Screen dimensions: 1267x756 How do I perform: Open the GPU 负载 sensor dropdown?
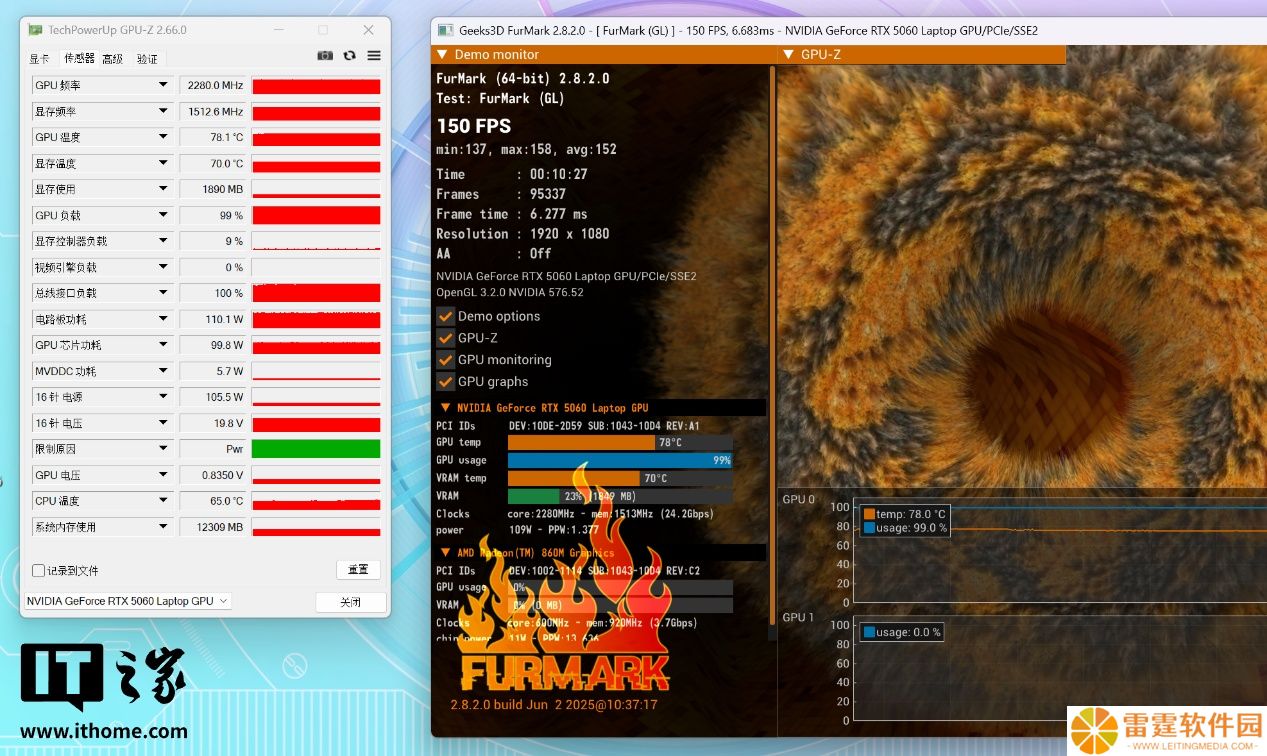click(x=163, y=215)
